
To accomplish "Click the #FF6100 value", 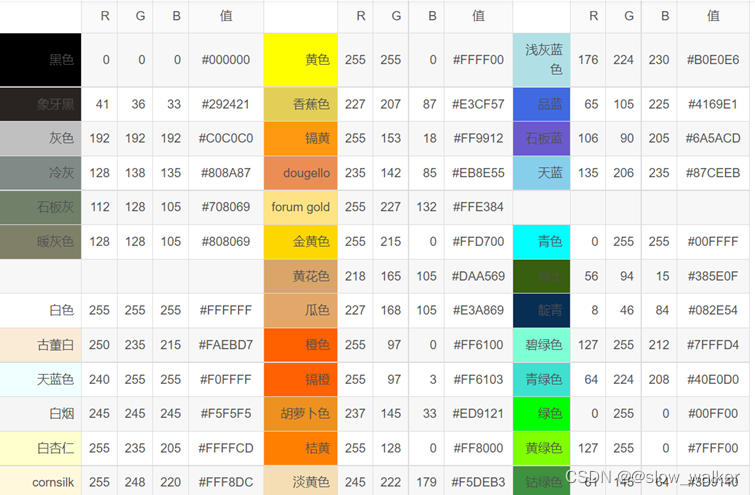I will (478, 345).
